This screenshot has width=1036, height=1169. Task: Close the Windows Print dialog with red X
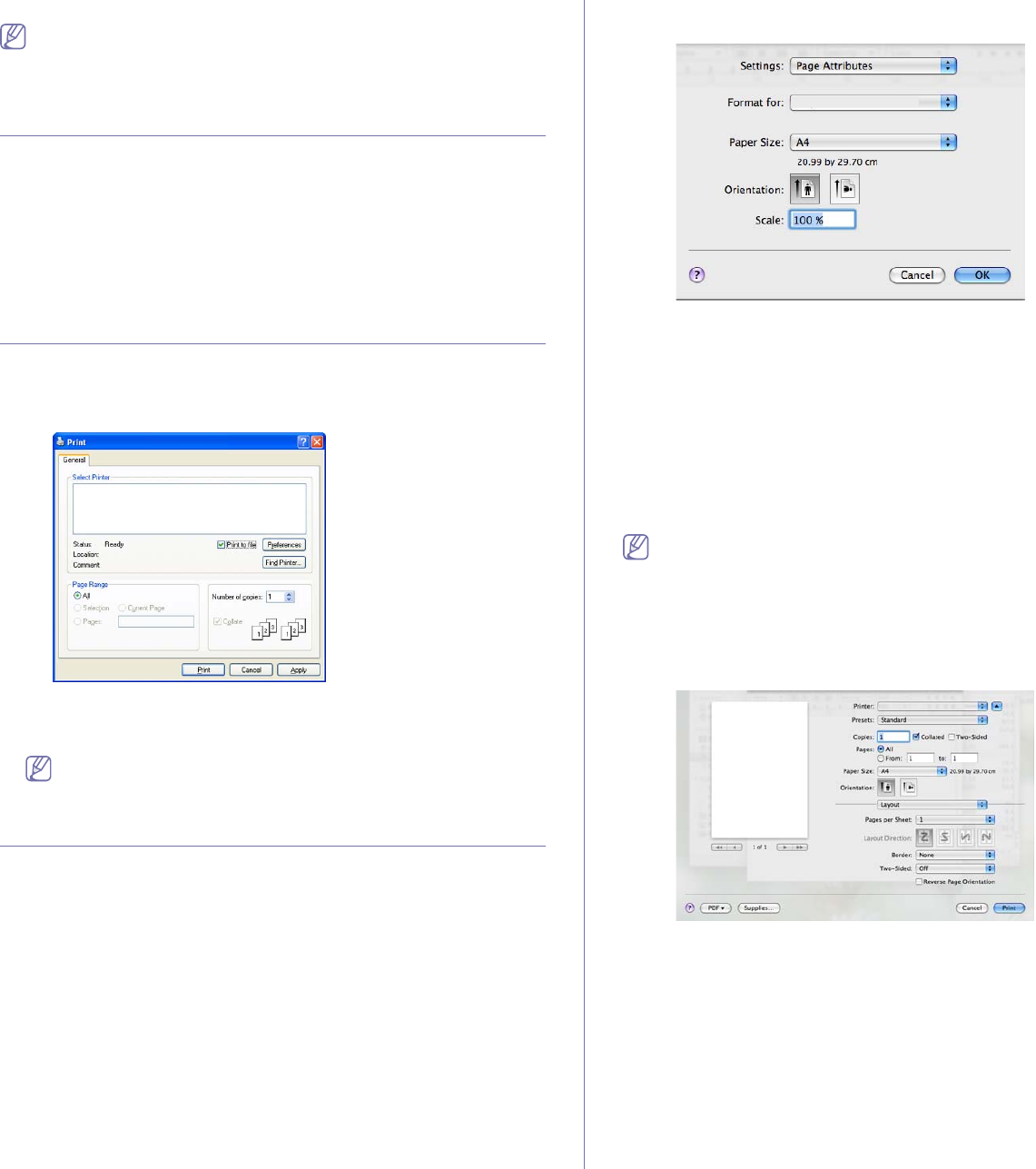click(x=317, y=441)
